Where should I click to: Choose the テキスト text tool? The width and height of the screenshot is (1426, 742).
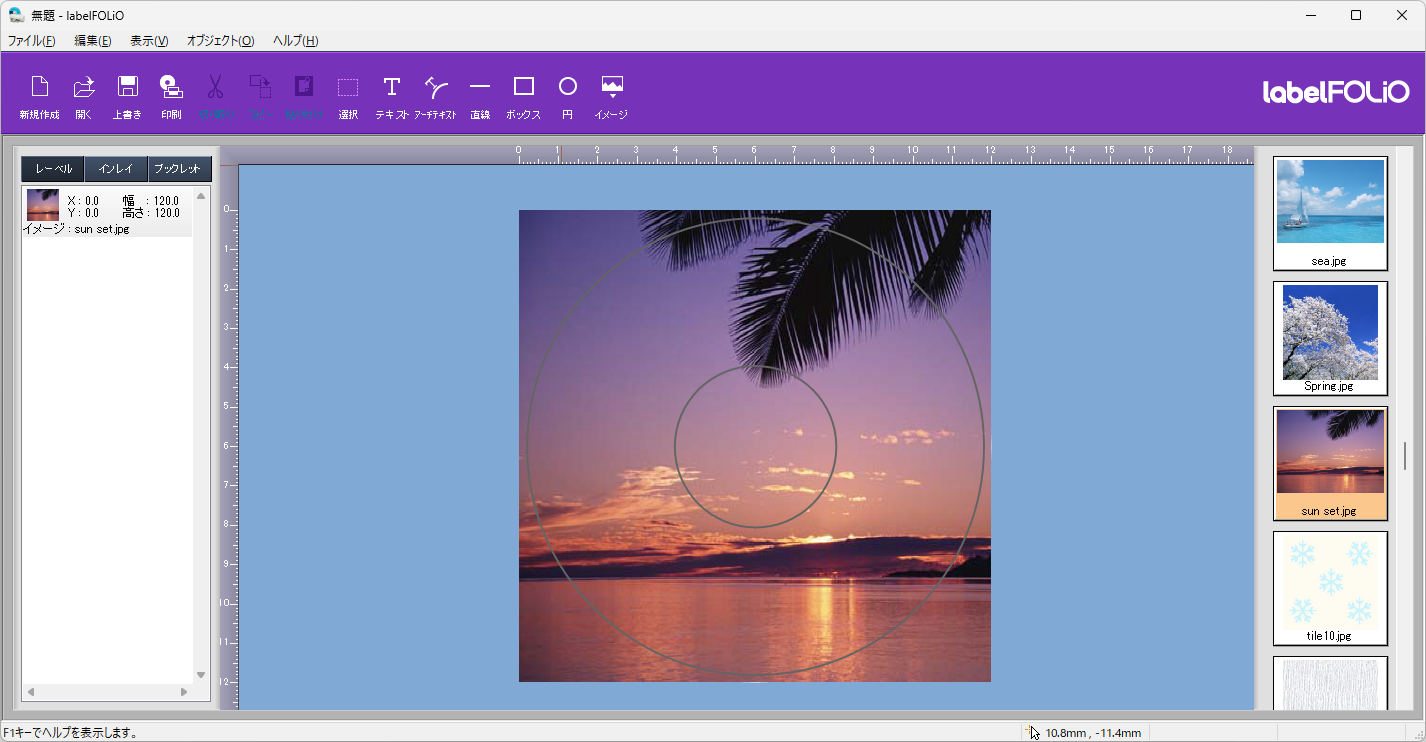point(392,97)
